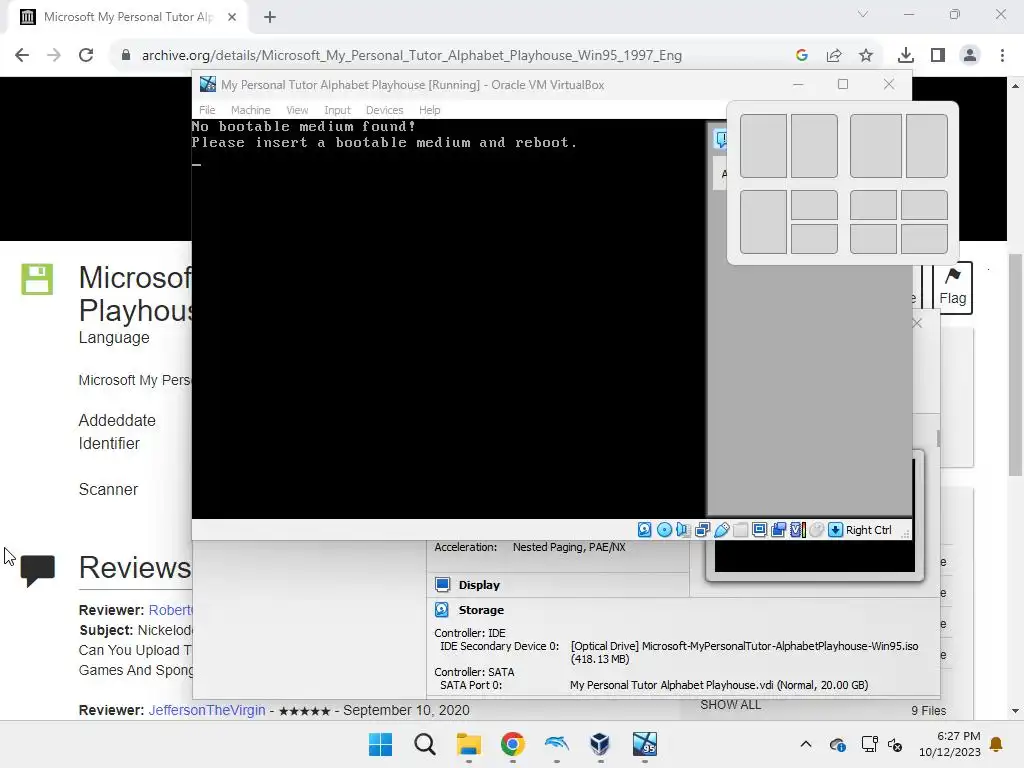View site information via the lock icon
This screenshot has width=1024, height=768.
pyautogui.click(x=126, y=56)
